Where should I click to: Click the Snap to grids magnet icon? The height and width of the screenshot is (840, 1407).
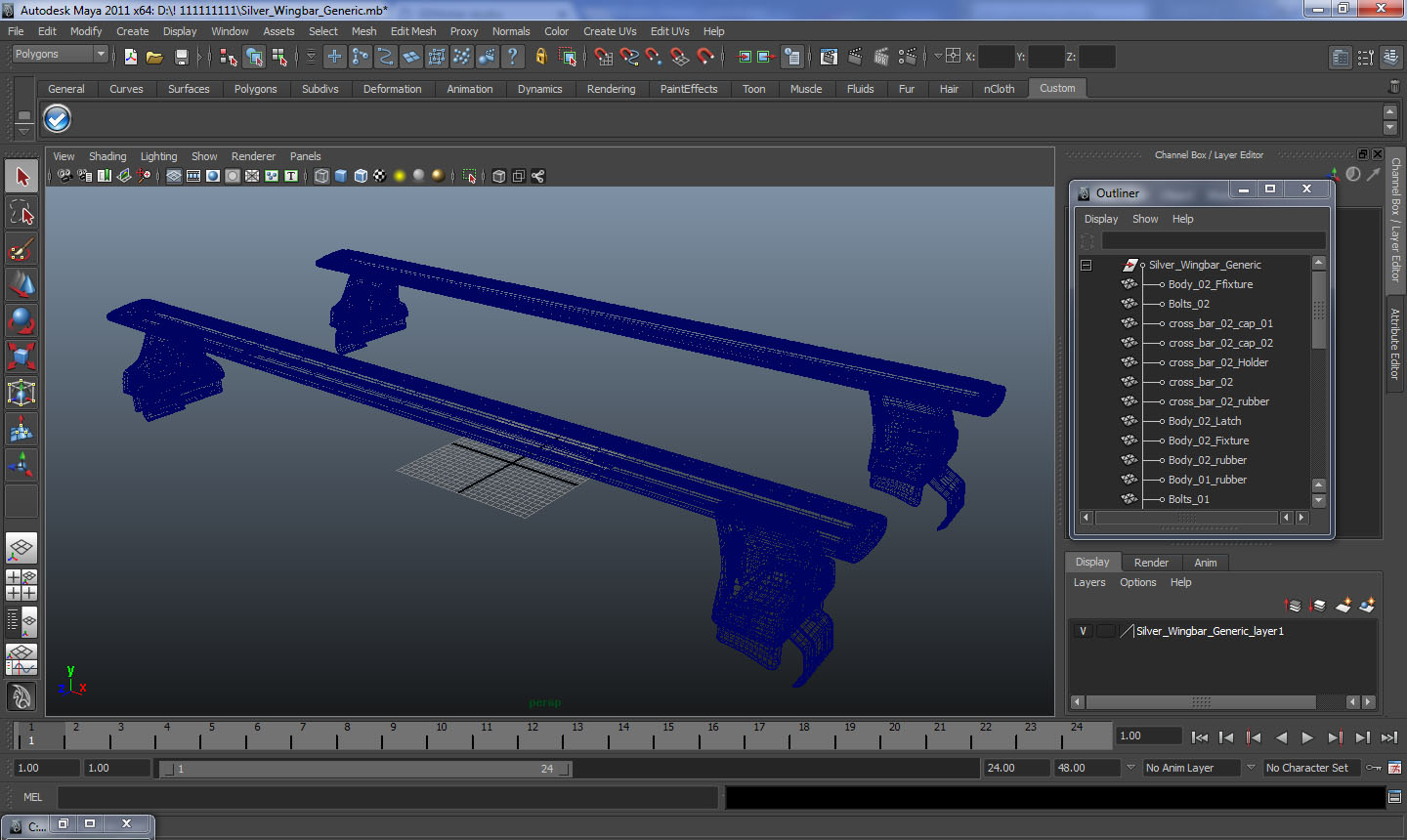click(x=603, y=57)
